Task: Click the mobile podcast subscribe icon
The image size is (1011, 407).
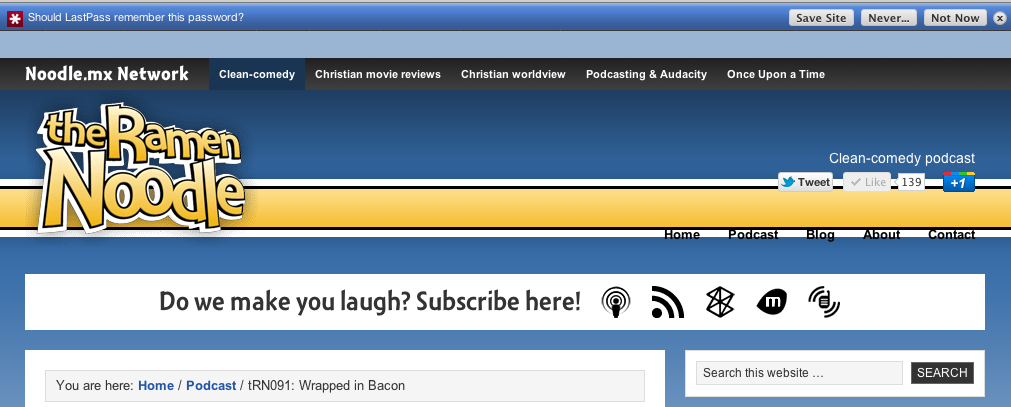Action: [x=824, y=302]
